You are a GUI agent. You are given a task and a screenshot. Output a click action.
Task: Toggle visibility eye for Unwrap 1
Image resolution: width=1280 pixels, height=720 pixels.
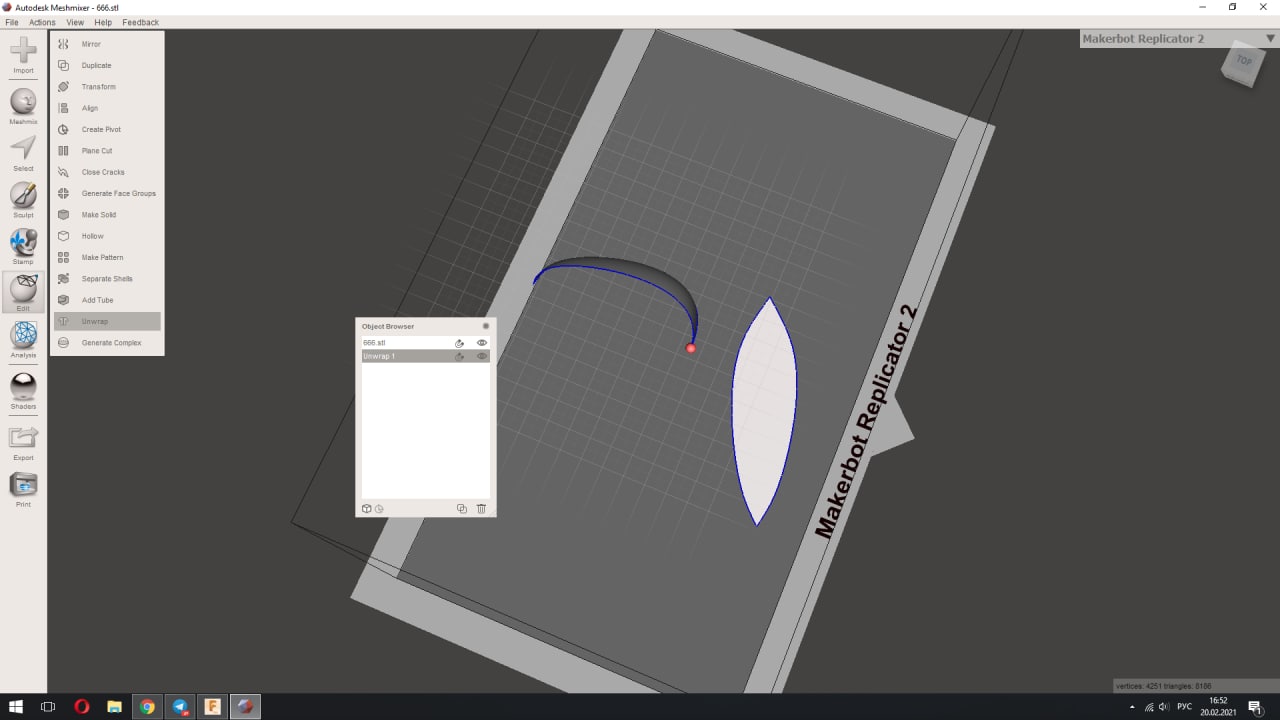(x=482, y=356)
